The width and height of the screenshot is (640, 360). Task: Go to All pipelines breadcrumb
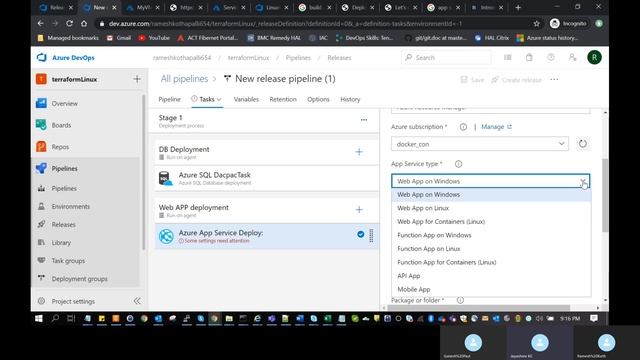pyautogui.click(x=184, y=79)
